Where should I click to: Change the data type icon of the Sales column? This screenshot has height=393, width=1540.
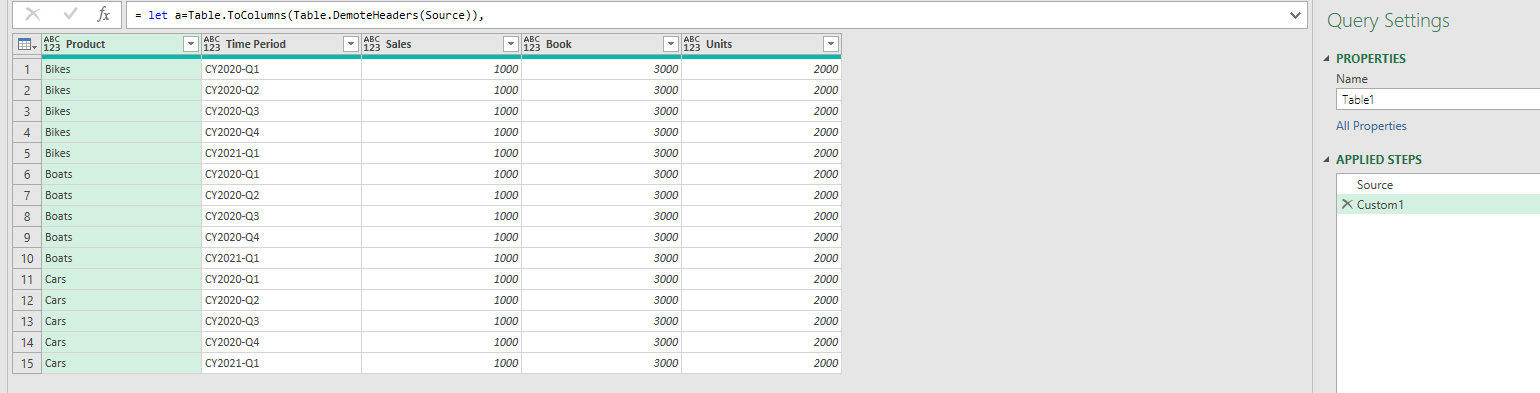click(x=372, y=44)
